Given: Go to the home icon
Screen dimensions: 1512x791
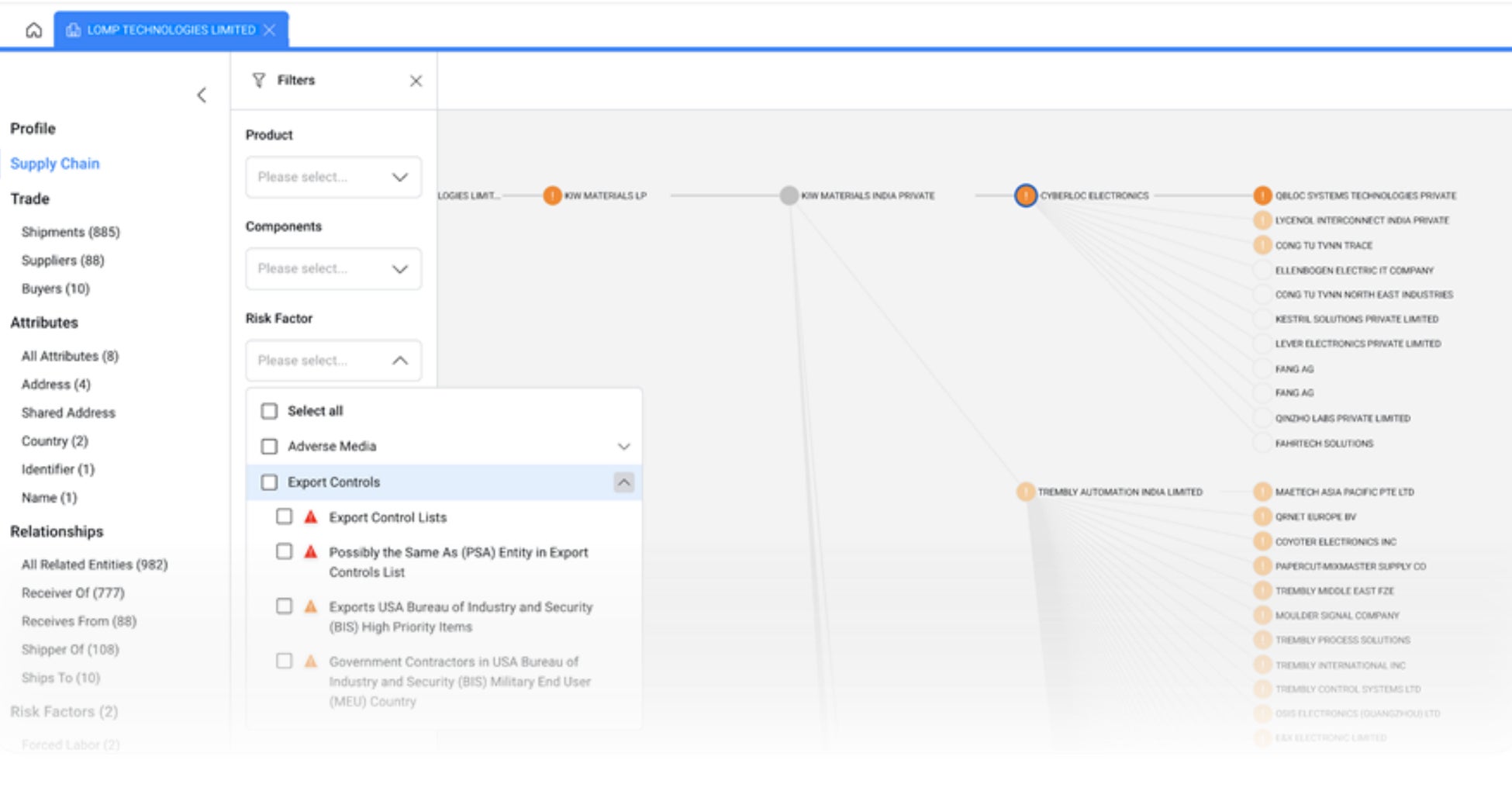Looking at the screenshot, I should pyautogui.click(x=33, y=30).
